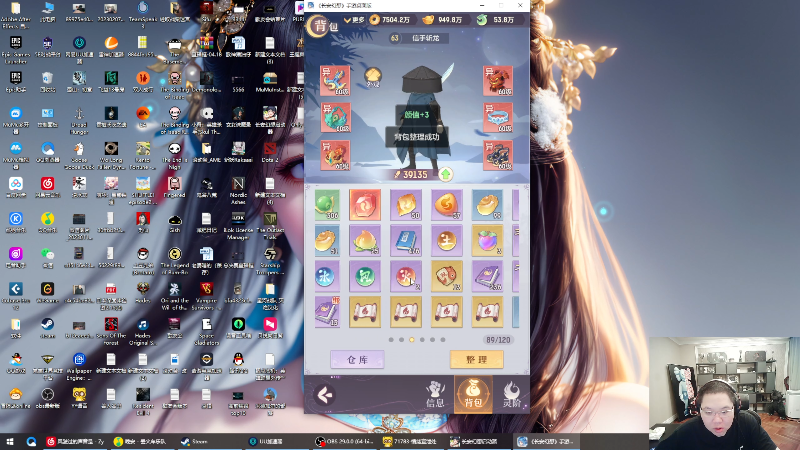Viewport: 800px width, 450px height.
Task: Select the golden fish talisman item
Action: 446,276
